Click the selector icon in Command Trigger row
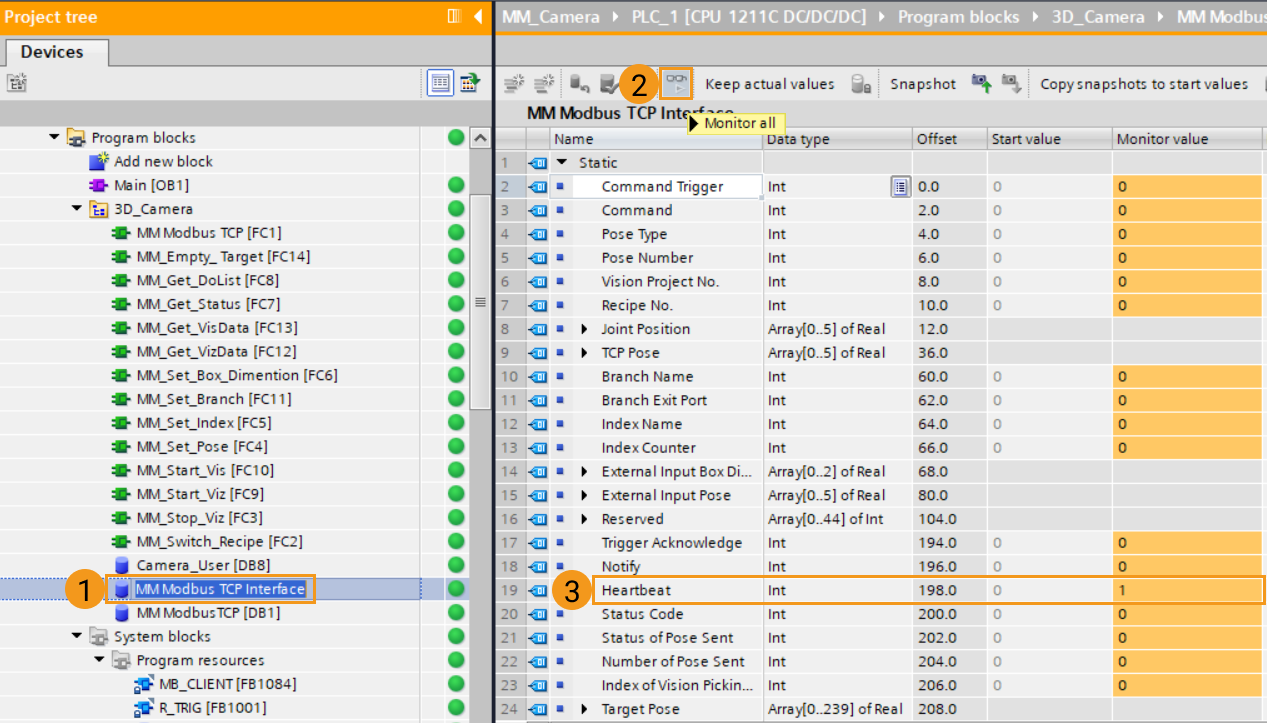Viewport: 1267px width, 723px height. (x=900, y=186)
